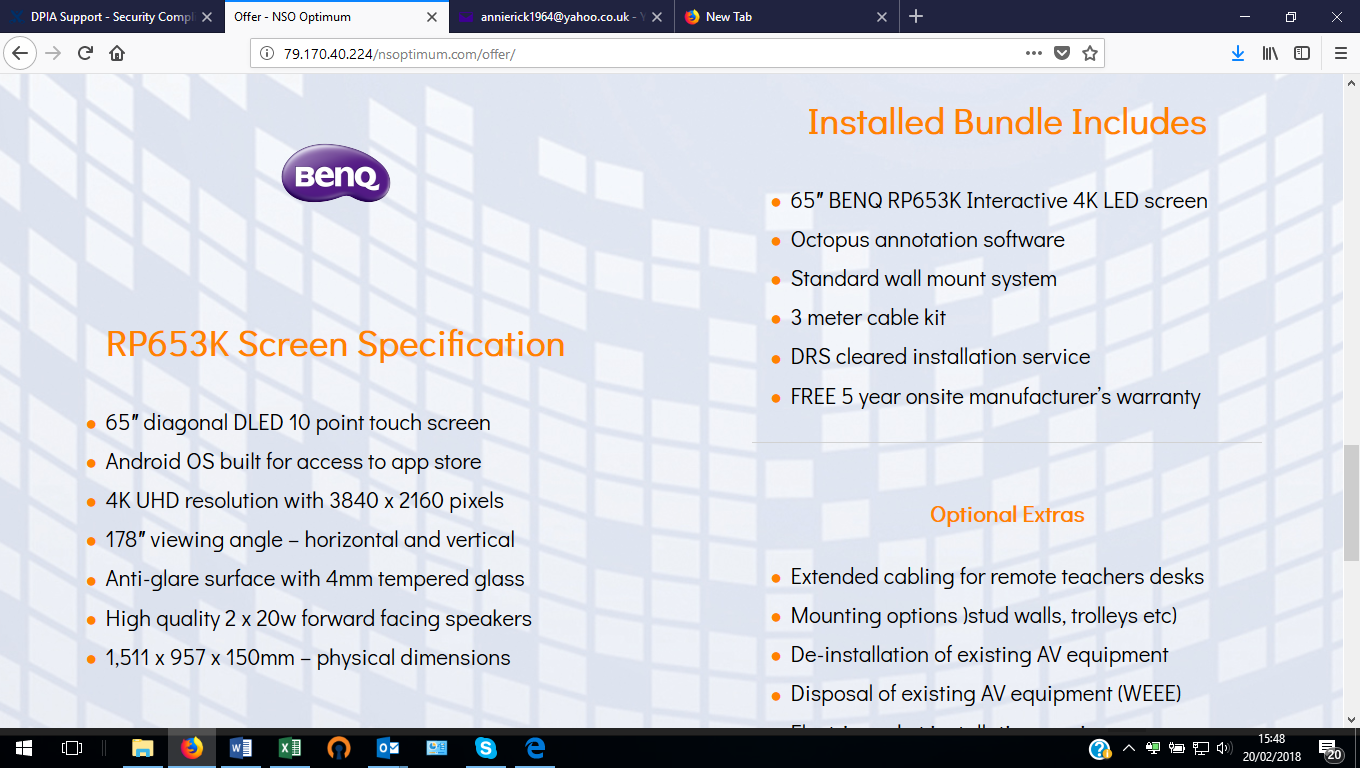The image size is (1360, 768).
Task: Click the '3 meter cable kit' line
Action: (868, 318)
